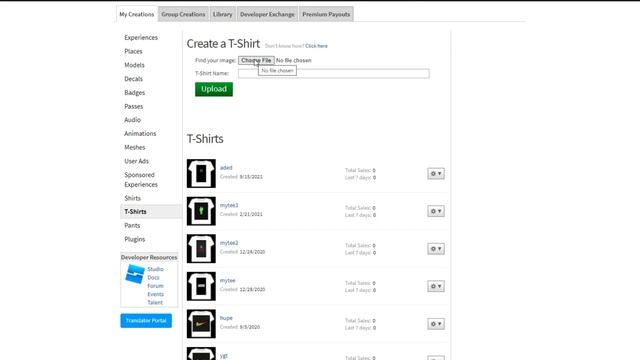Open the Studio developer resource link

click(156, 269)
